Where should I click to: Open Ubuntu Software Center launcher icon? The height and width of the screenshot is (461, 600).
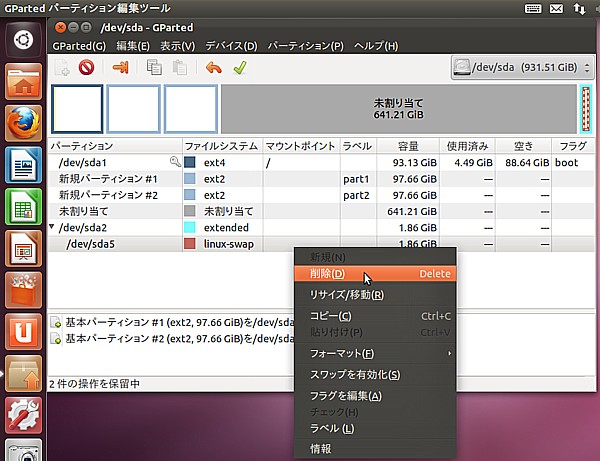pos(23,290)
